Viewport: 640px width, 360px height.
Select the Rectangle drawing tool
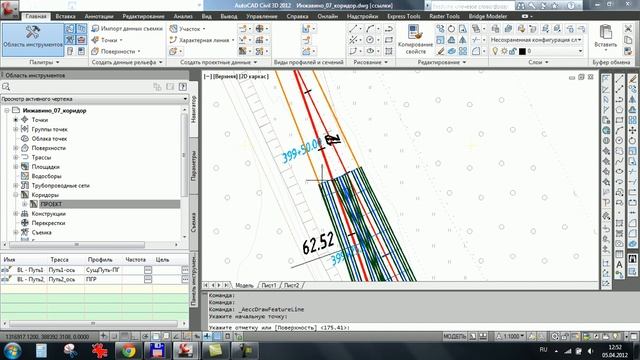coord(389,40)
